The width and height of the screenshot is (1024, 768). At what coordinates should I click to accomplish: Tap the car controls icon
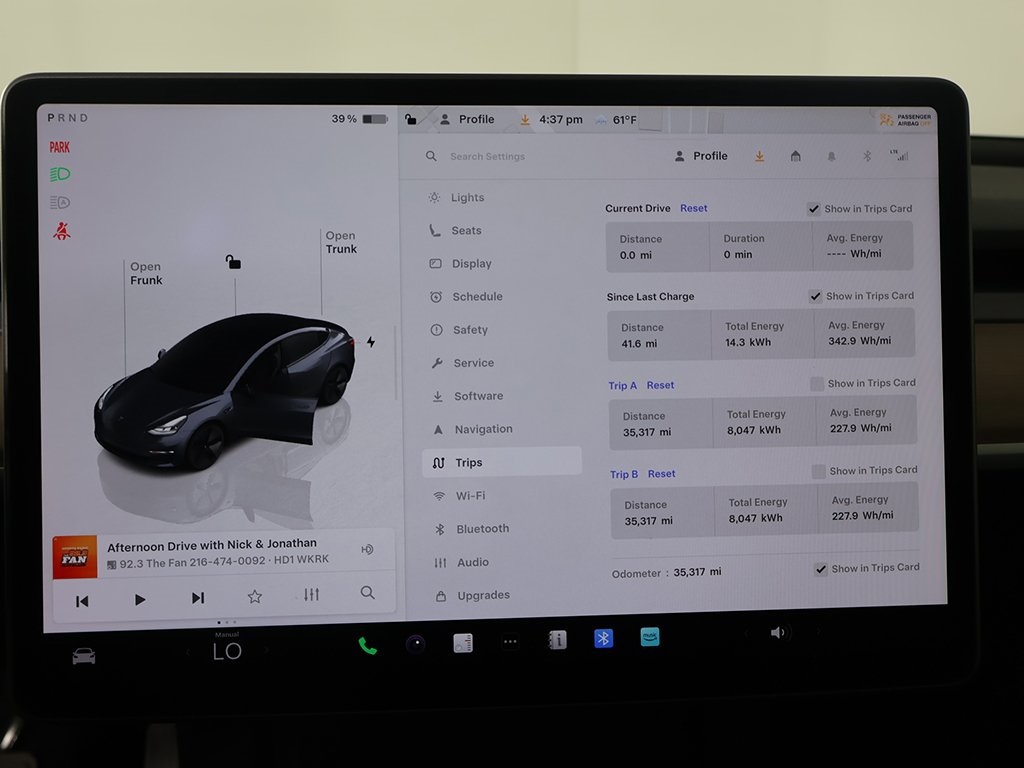point(84,656)
